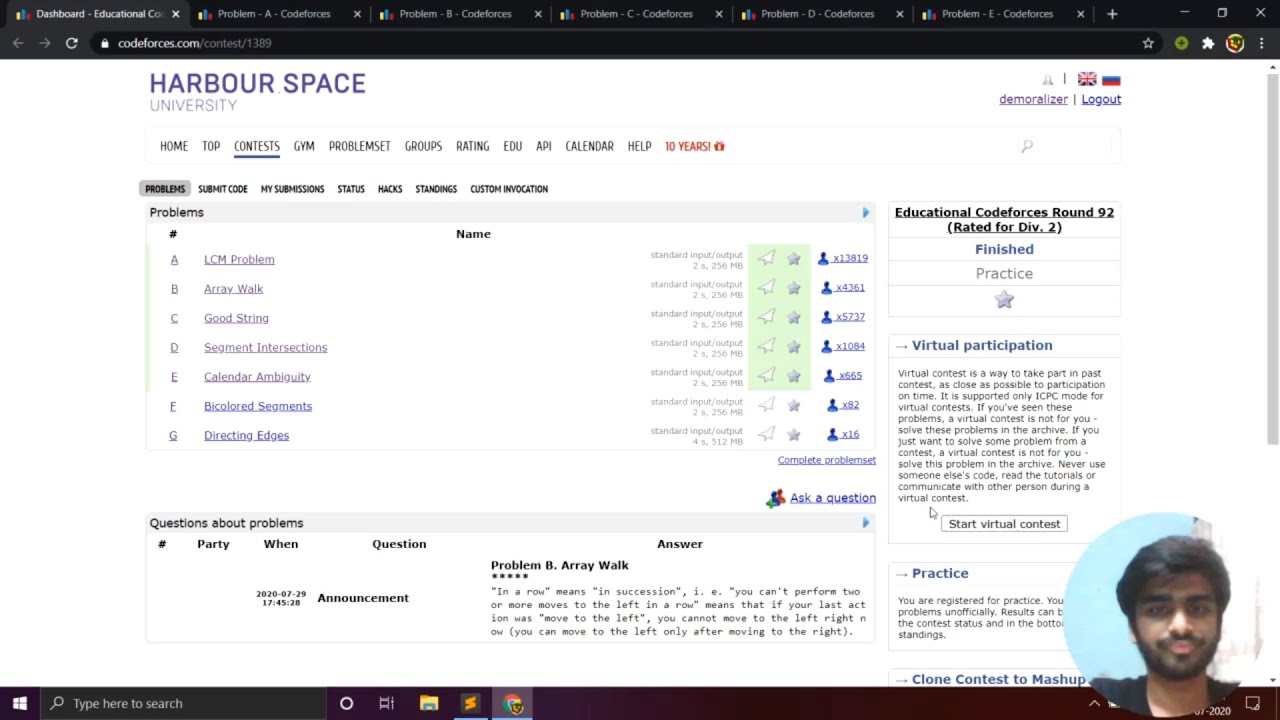The width and height of the screenshot is (1280, 720).
Task: Open solved count x16 for problem G
Action: point(843,434)
